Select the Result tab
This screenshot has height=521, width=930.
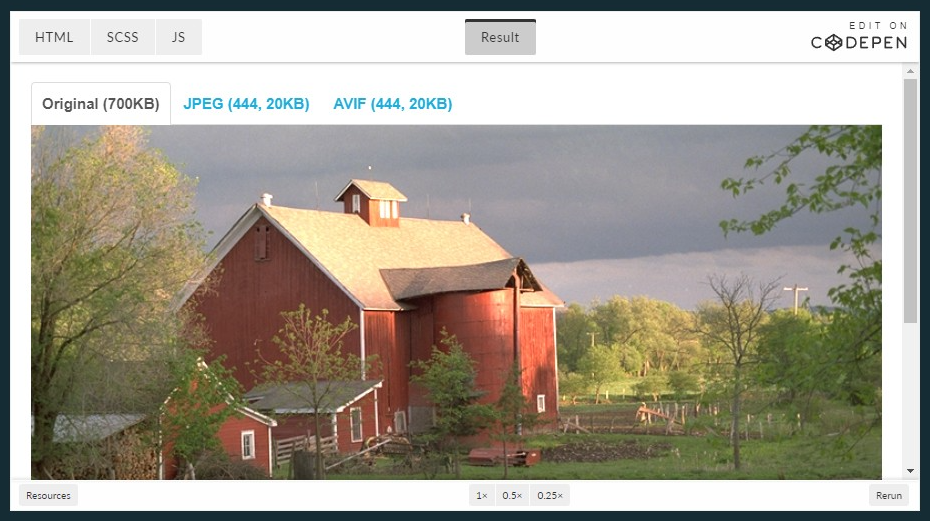[500, 37]
